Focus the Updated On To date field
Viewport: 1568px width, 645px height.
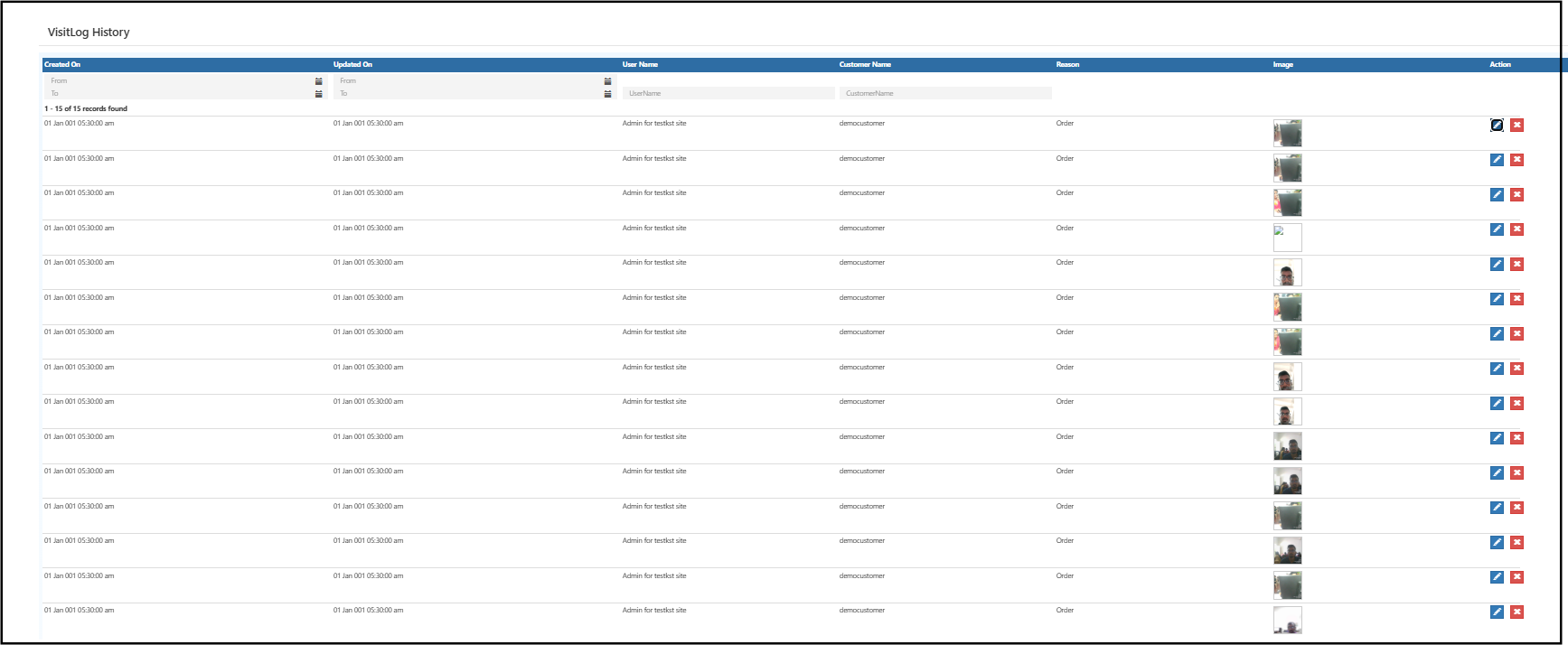click(x=467, y=94)
